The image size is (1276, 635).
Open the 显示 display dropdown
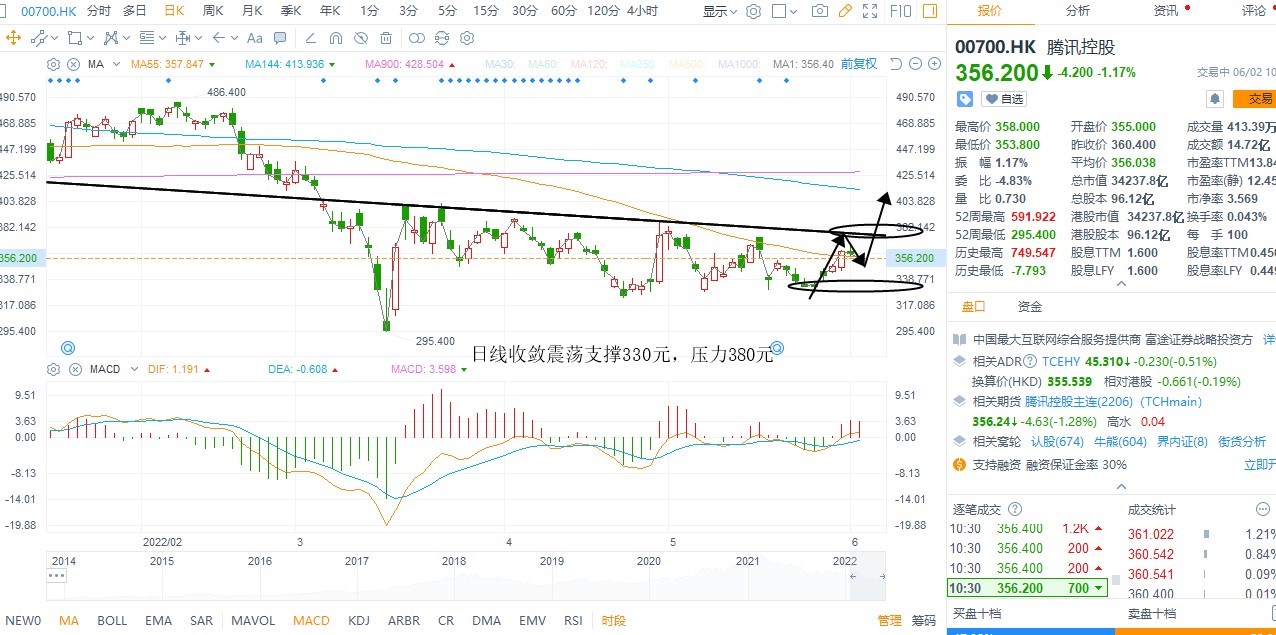[x=720, y=11]
